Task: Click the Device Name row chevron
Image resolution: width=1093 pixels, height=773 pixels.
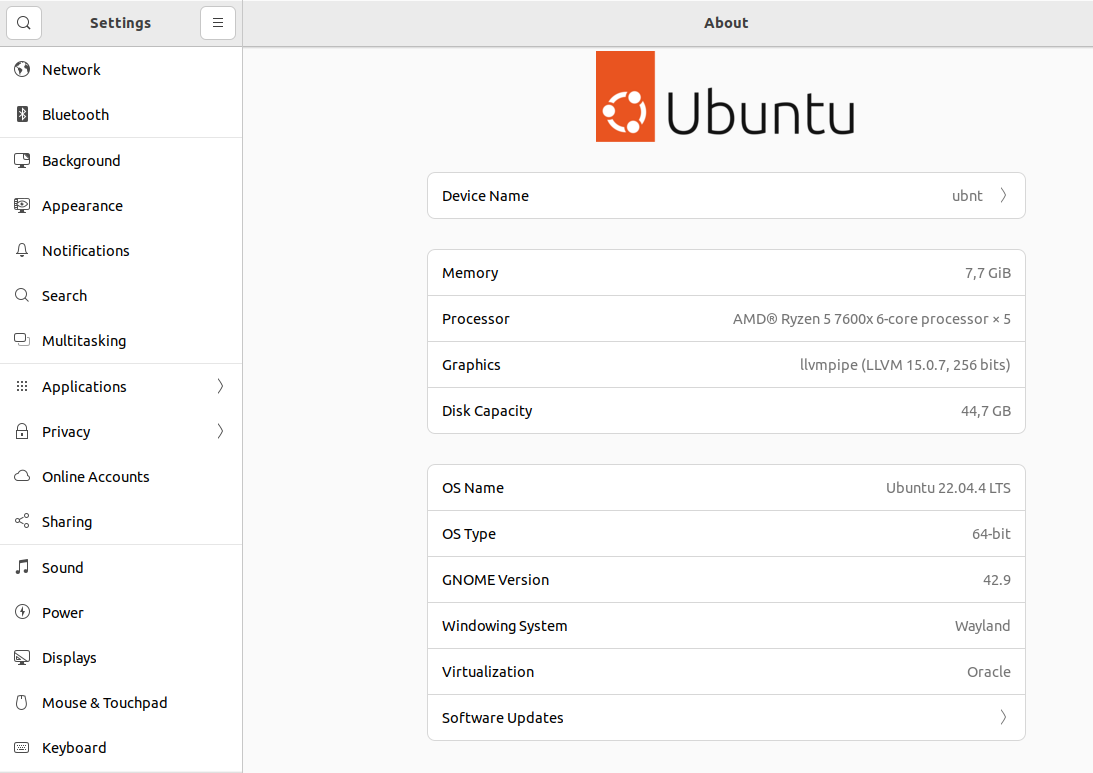Action: coord(1004,196)
